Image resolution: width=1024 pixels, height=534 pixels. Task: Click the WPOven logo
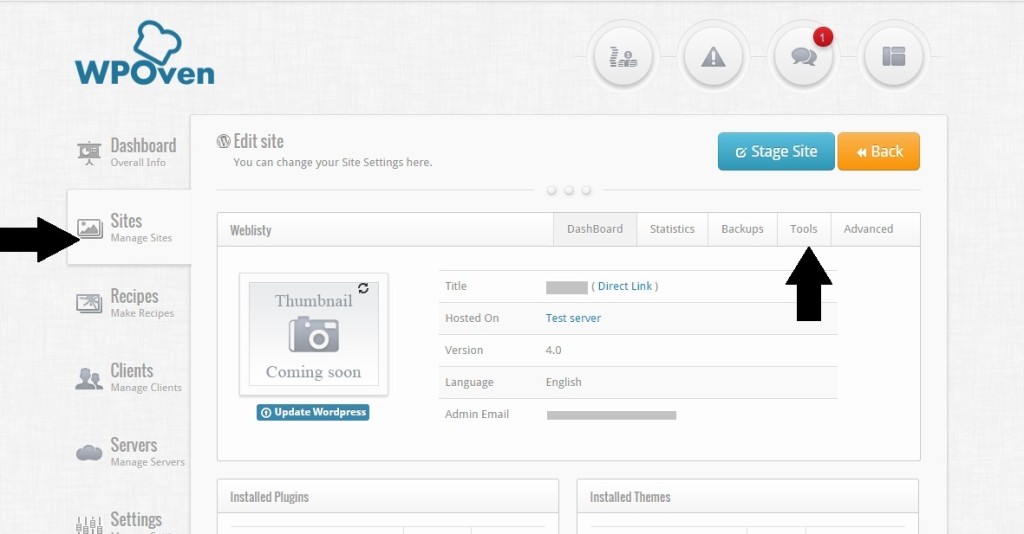pos(144,53)
